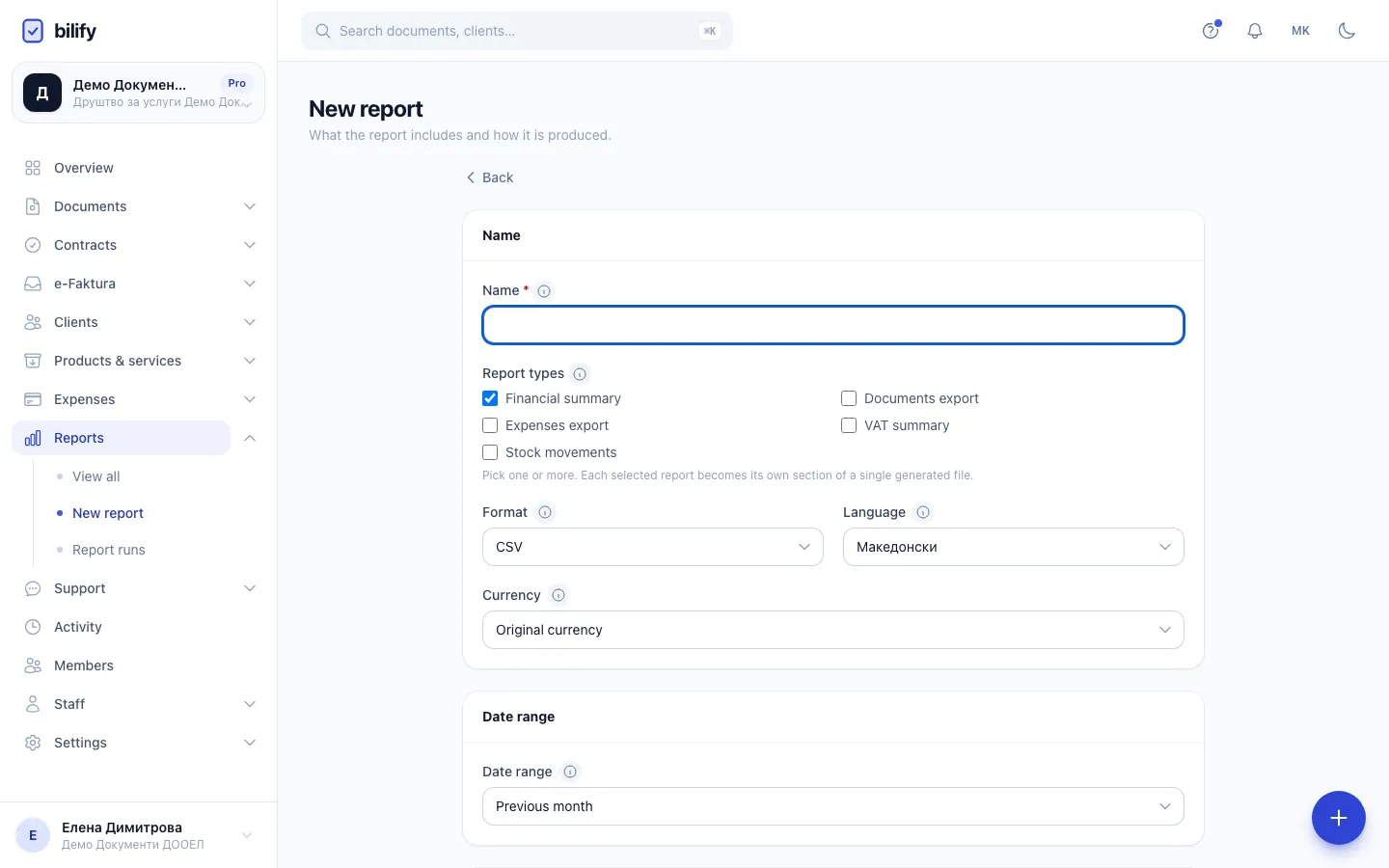Click the Members group icon

(x=33, y=665)
